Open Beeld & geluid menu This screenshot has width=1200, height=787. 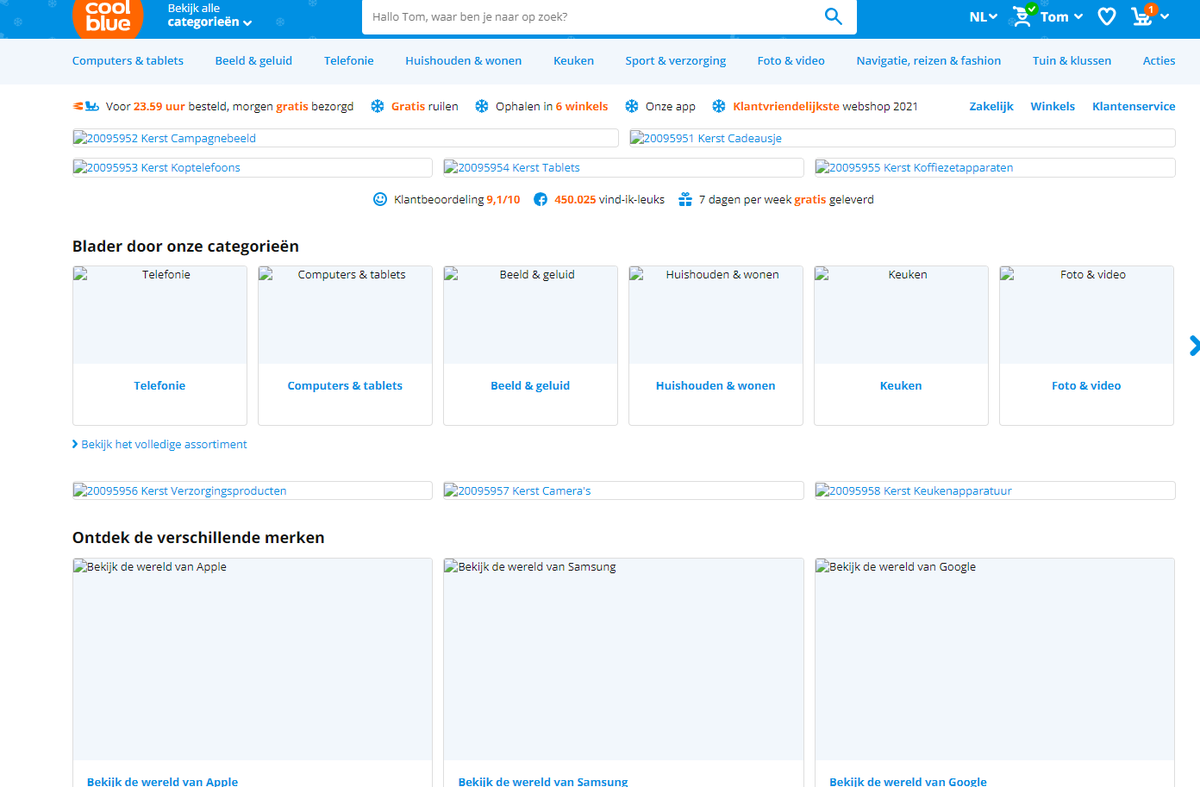tap(254, 61)
